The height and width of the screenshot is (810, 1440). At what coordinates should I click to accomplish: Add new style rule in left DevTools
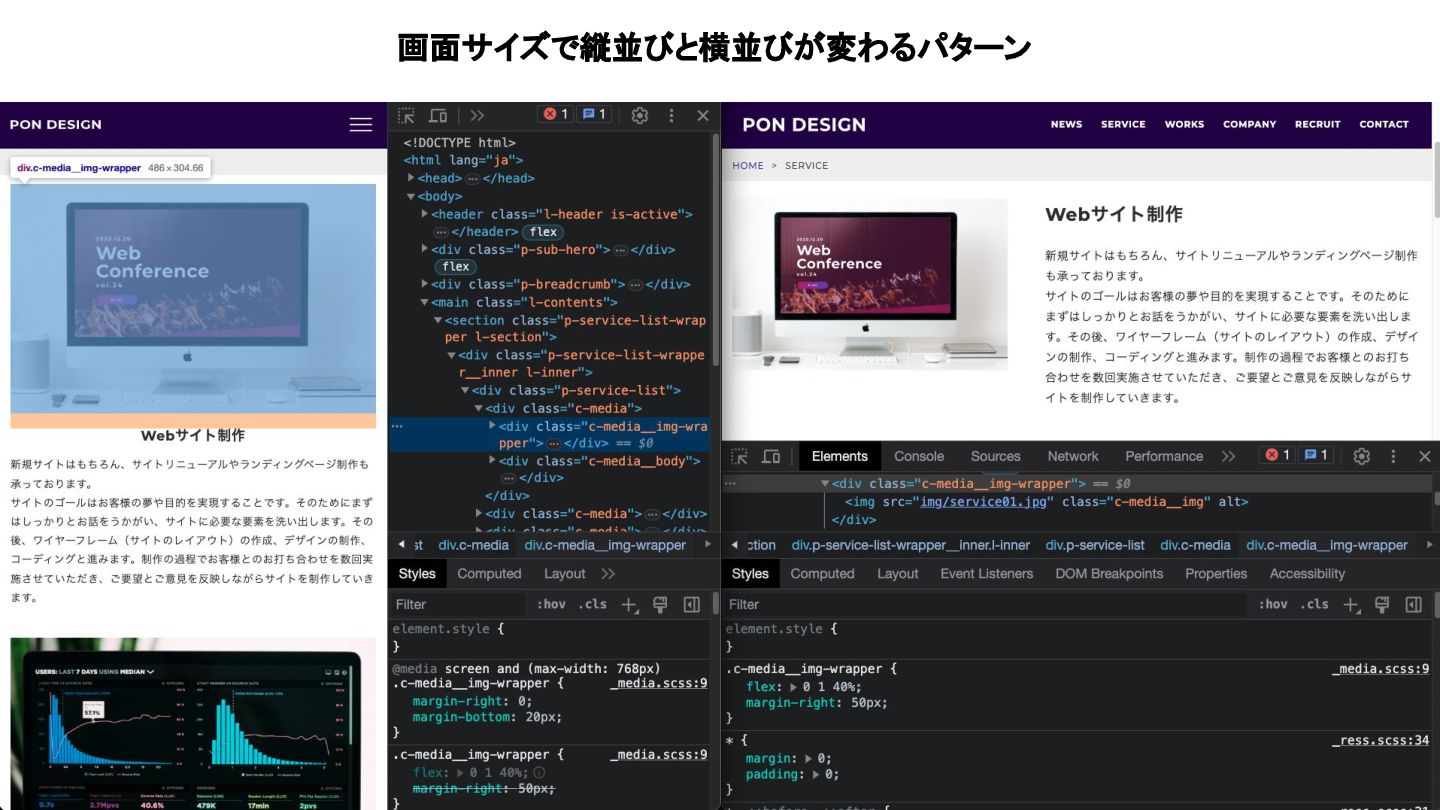(x=629, y=604)
